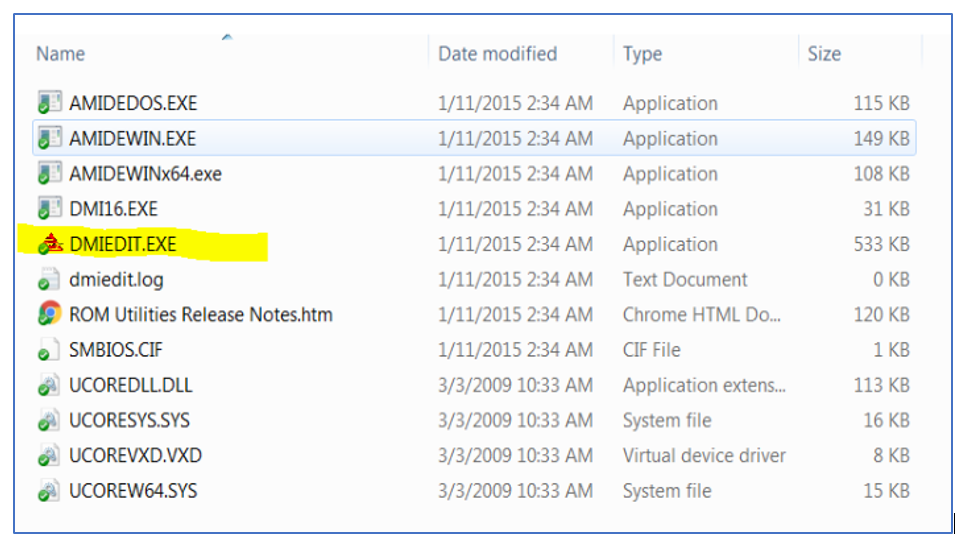The image size is (956, 534).
Task: Select the UCOREW64.SYS file name
Action: [x=133, y=491]
